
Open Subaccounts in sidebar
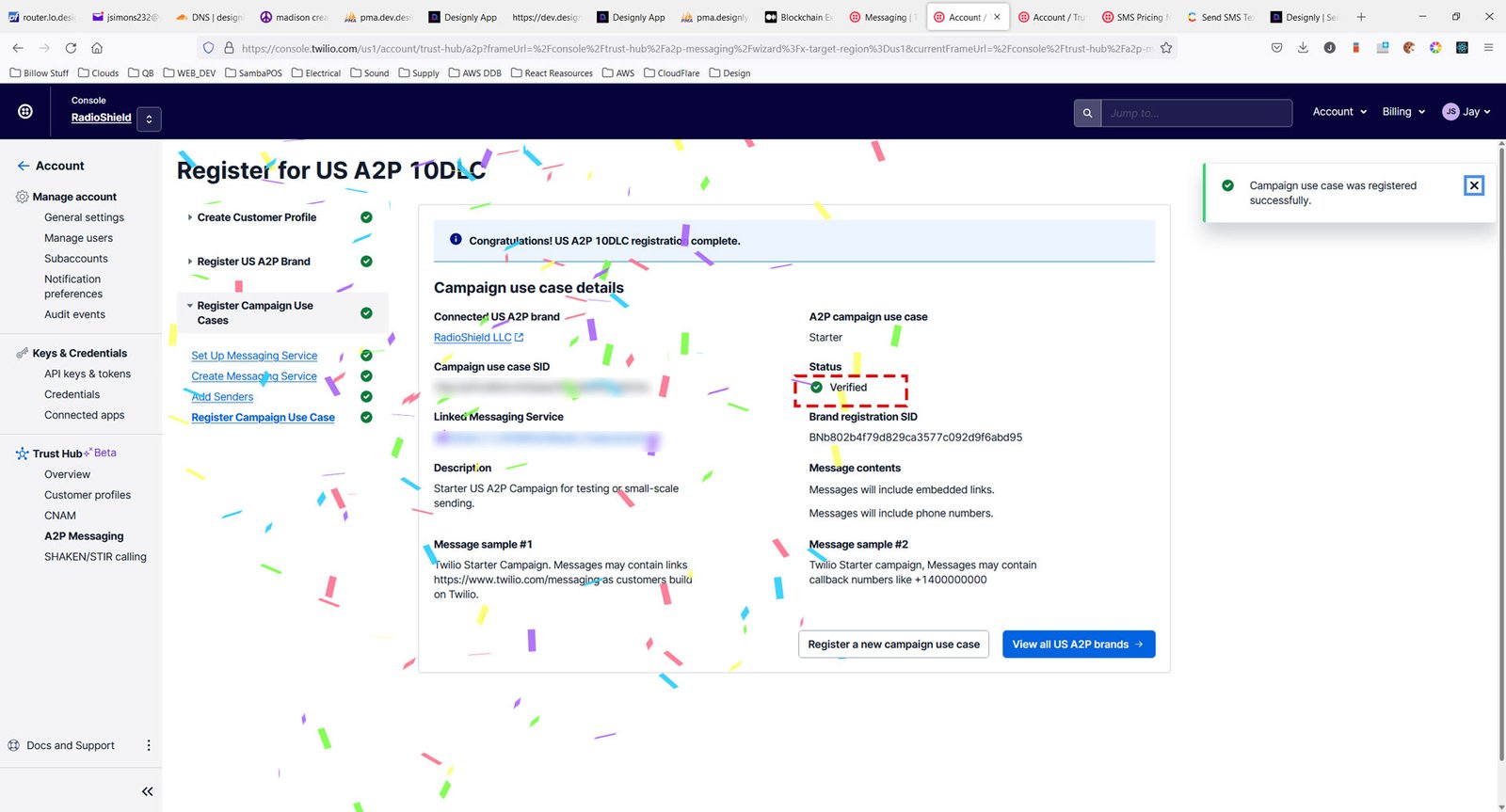(75, 259)
